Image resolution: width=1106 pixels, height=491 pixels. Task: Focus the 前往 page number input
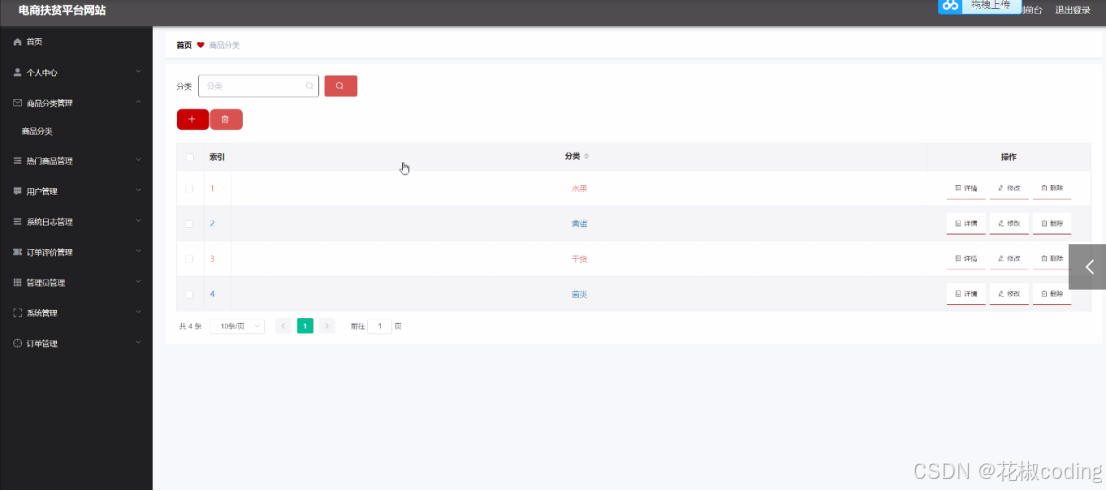click(379, 326)
